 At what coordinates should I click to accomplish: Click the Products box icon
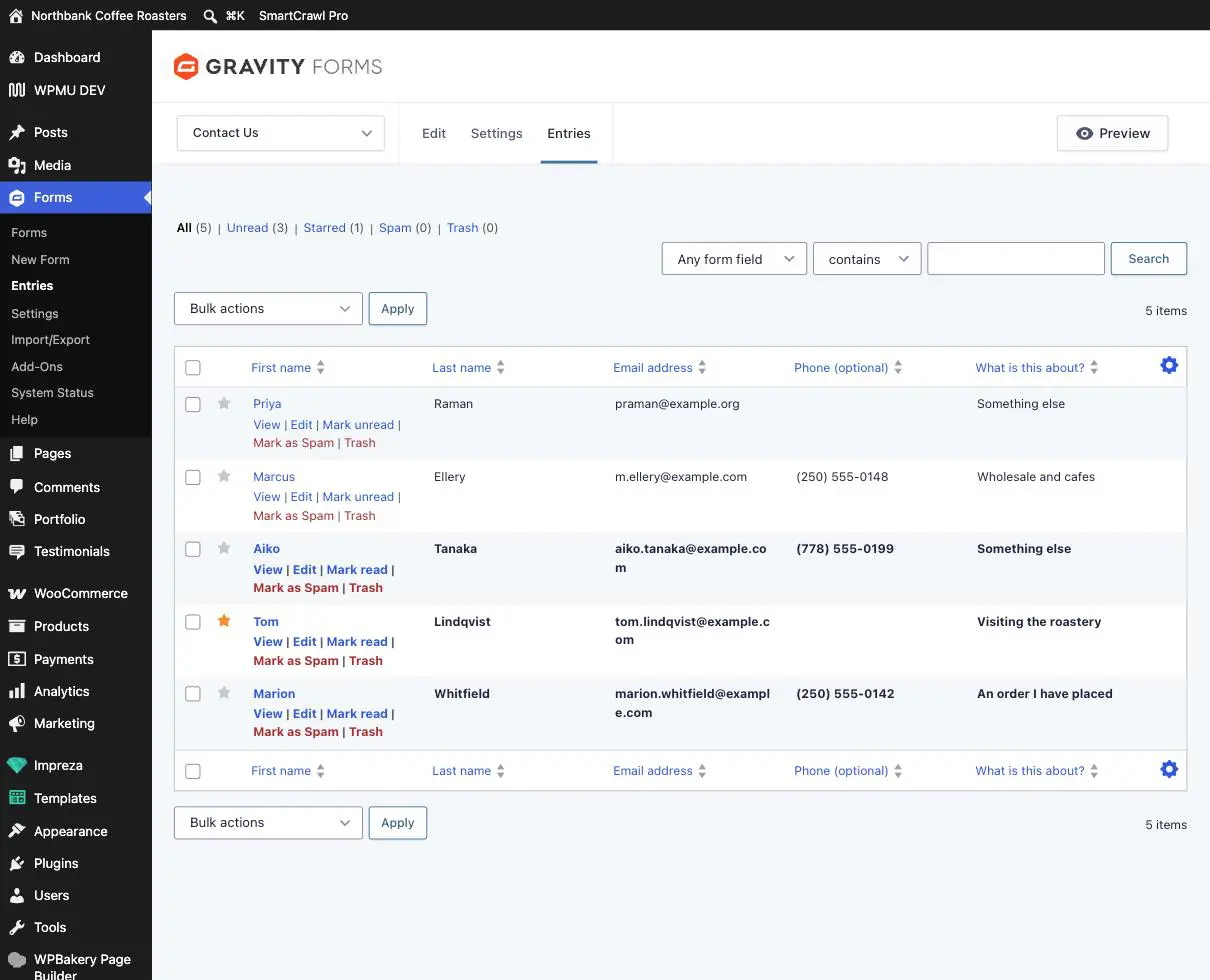[x=17, y=626]
